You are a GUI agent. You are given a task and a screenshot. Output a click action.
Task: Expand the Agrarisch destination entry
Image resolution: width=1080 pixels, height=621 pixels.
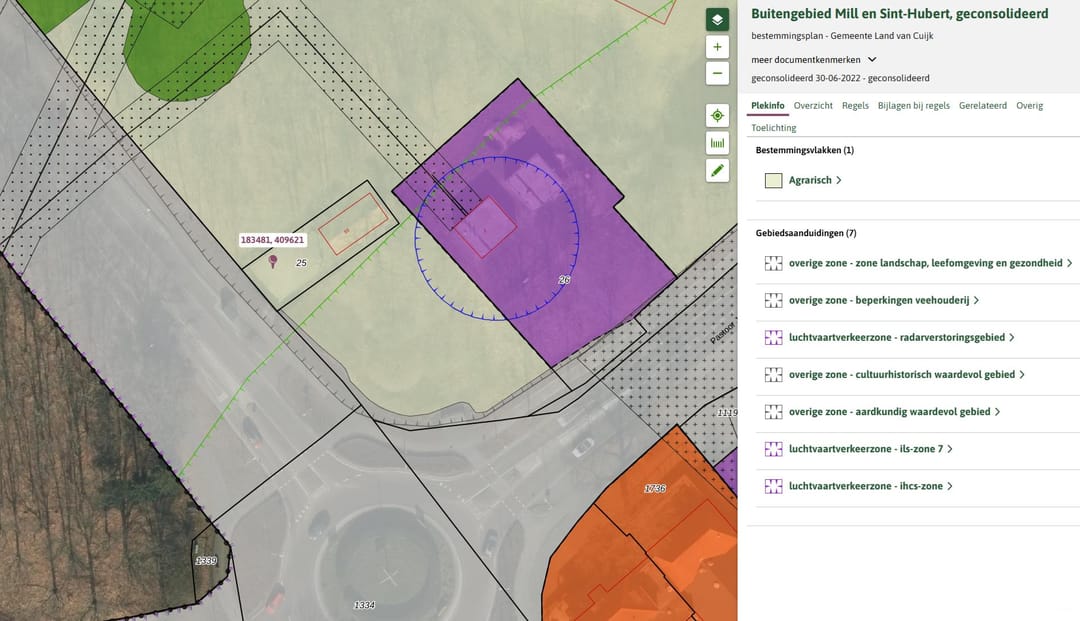pos(815,181)
